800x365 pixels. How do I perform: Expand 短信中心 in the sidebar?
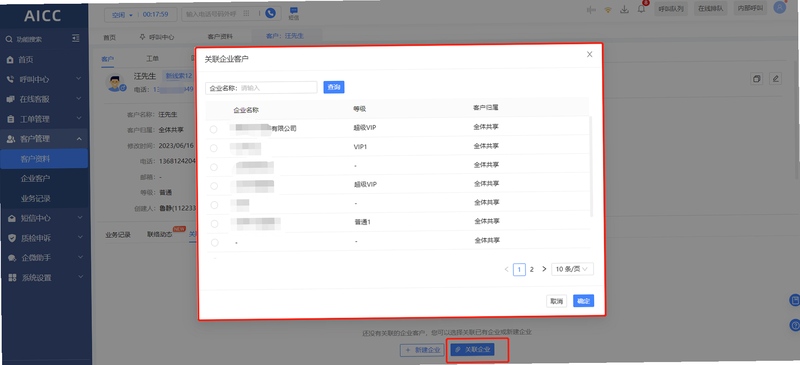point(79,218)
